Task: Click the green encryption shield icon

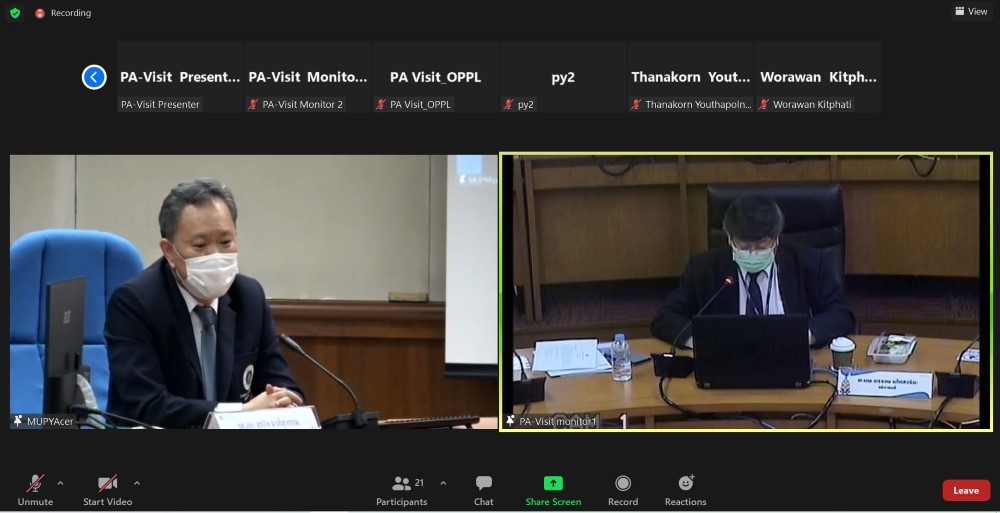Action: coord(15,13)
